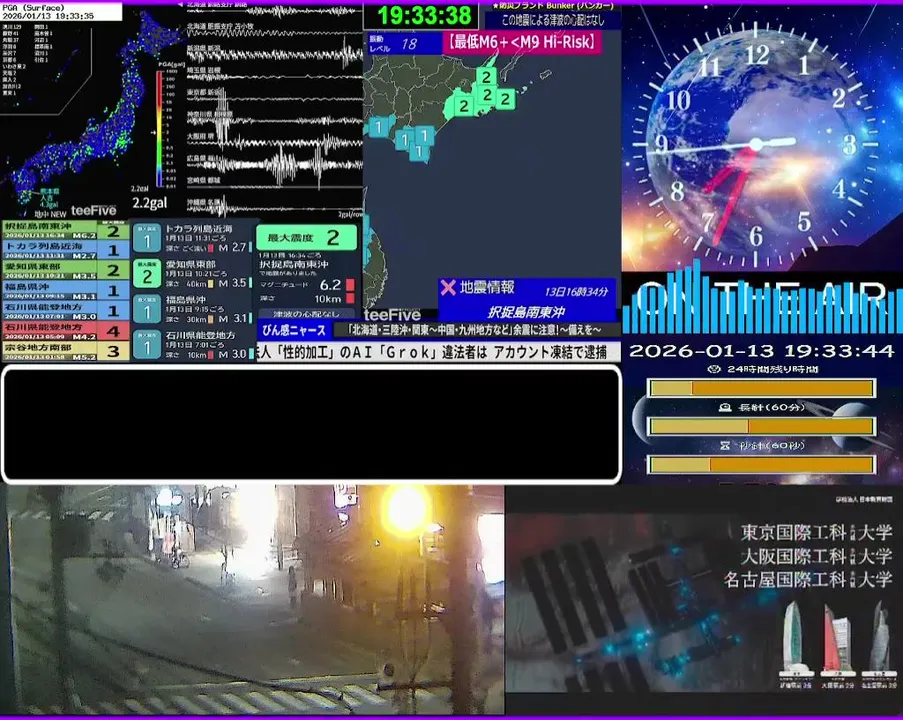The height and width of the screenshot is (720, 903).
Task: Click この地震による津波の心配はなし message
Action: click(x=552, y=20)
